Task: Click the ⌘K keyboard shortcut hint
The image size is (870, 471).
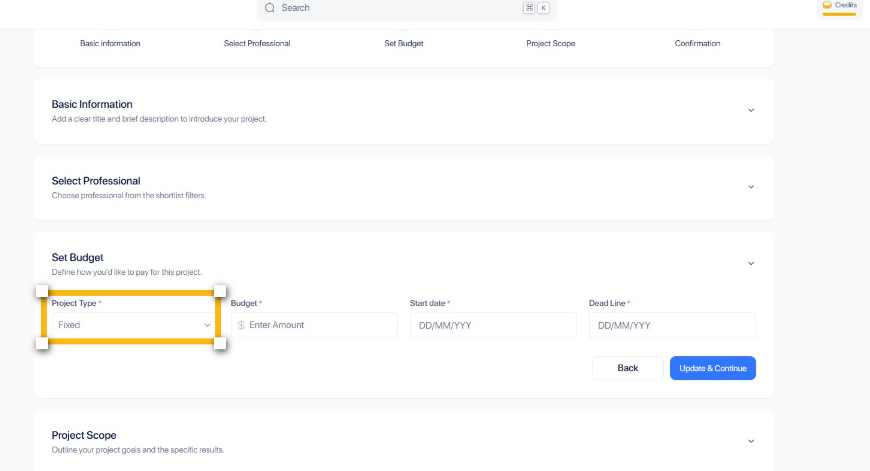Action: [x=536, y=8]
